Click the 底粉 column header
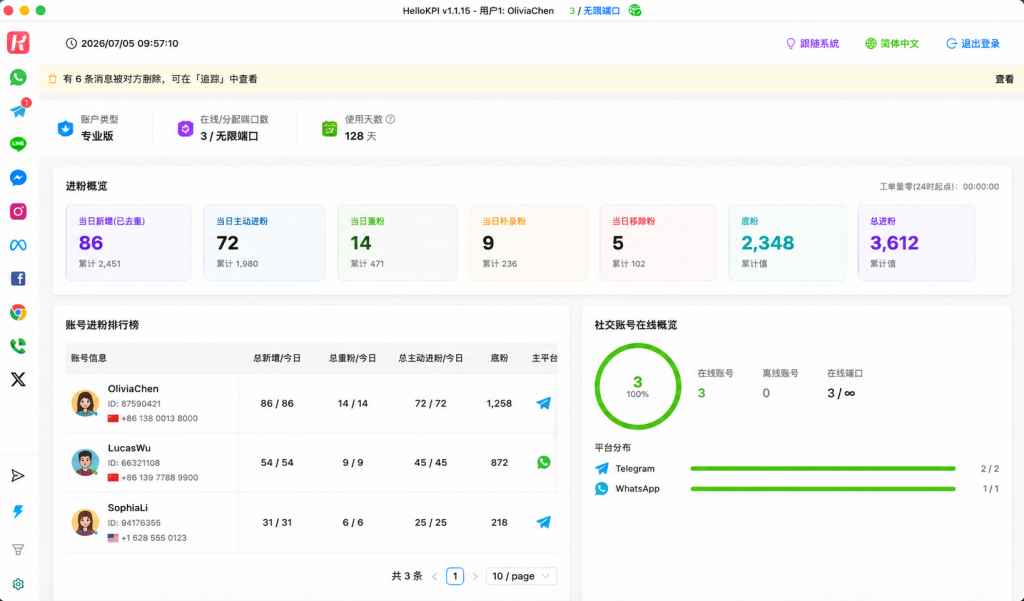The image size is (1024, 601). click(x=500, y=358)
